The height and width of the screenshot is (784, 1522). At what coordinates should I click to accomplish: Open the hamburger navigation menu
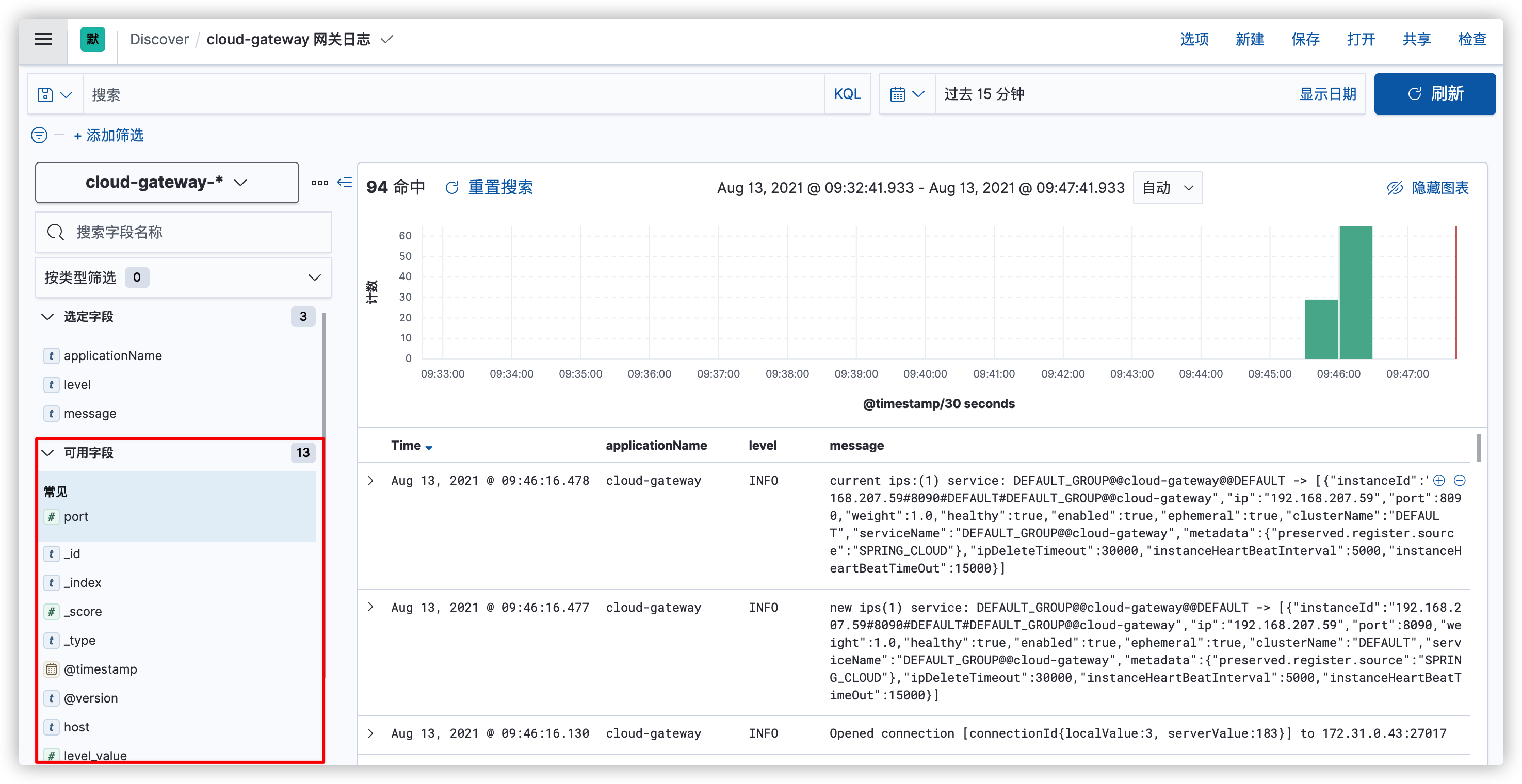tap(43, 40)
